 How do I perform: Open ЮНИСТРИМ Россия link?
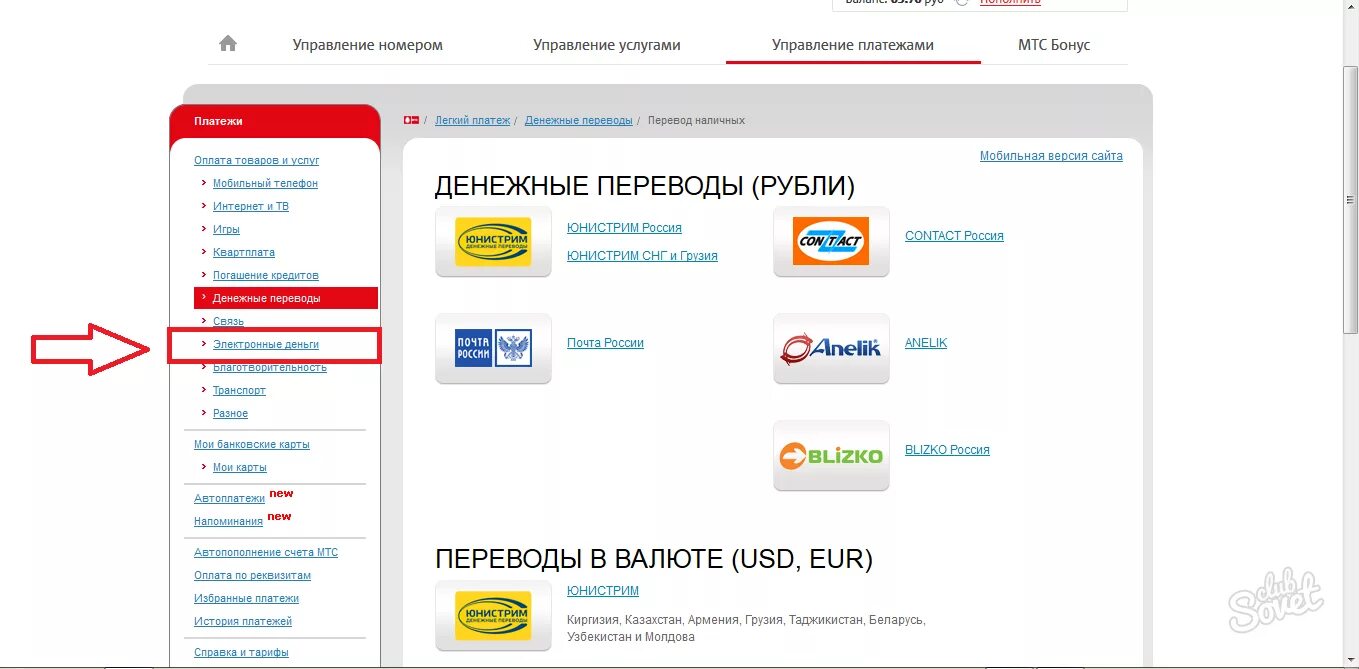coord(624,228)
